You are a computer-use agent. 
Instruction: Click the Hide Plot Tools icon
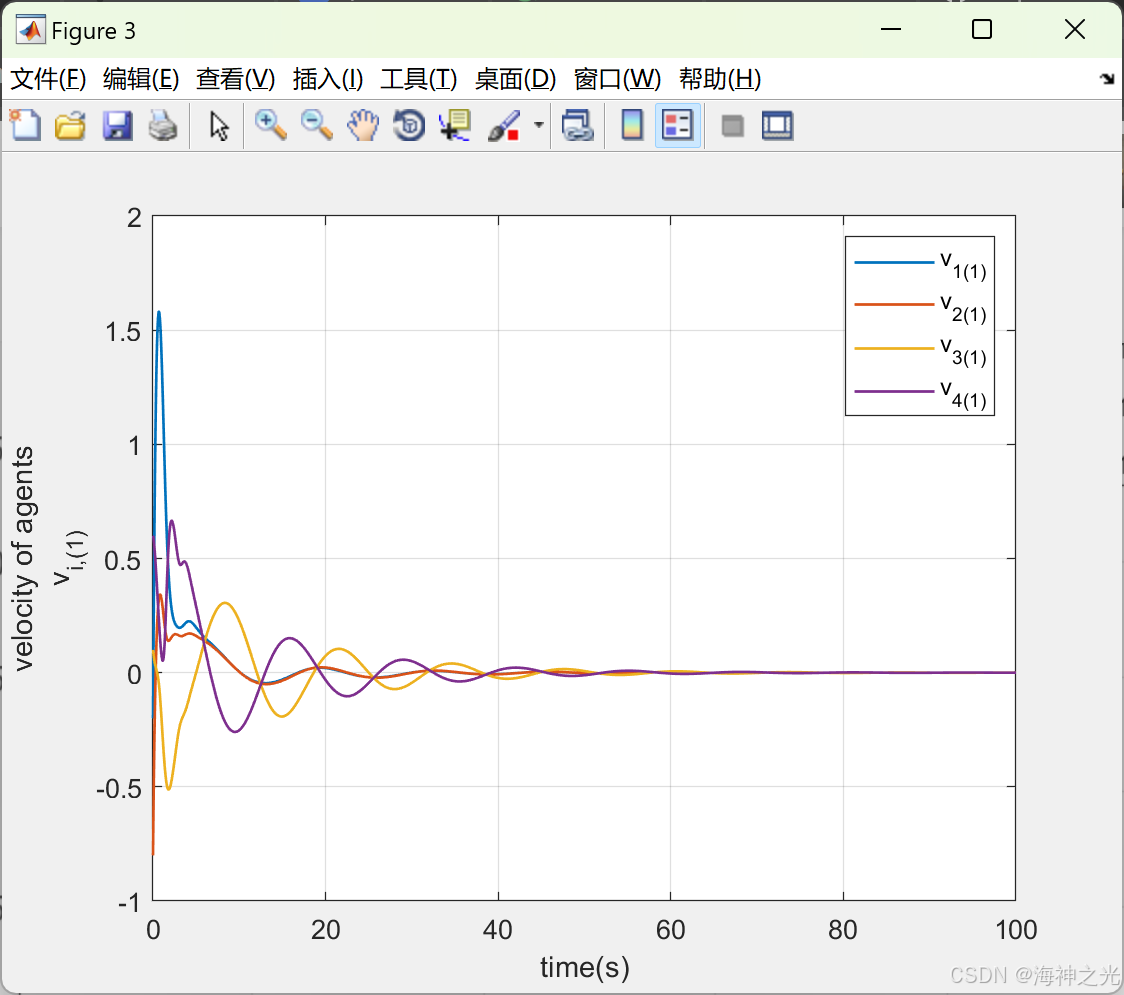[x=732, y=126]
